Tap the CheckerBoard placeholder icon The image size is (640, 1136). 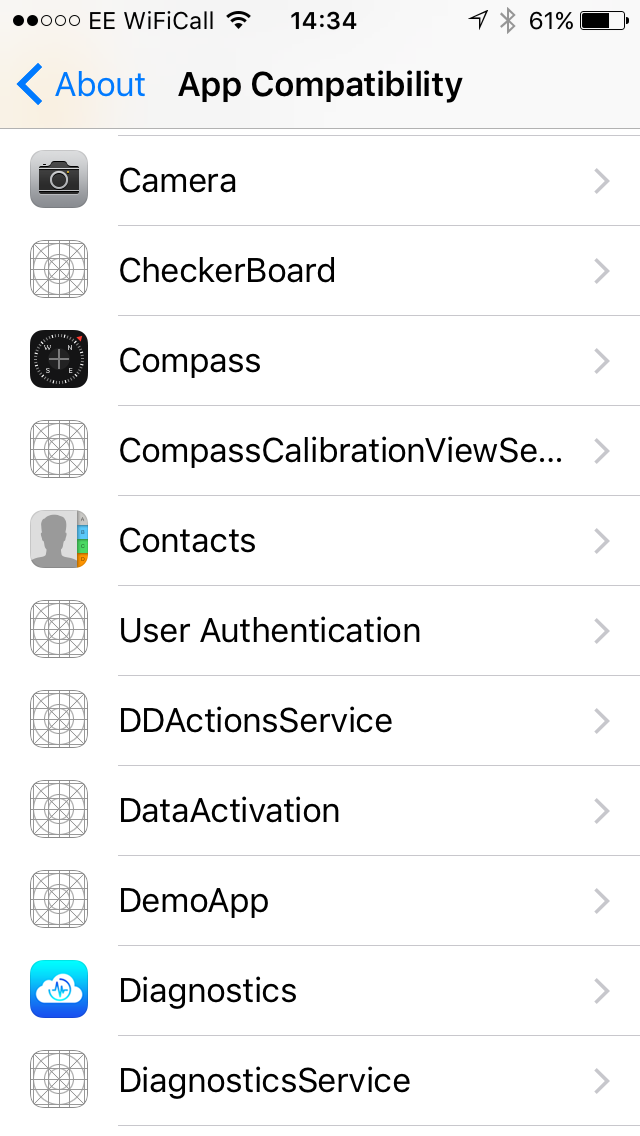click(x=59, y=270)
